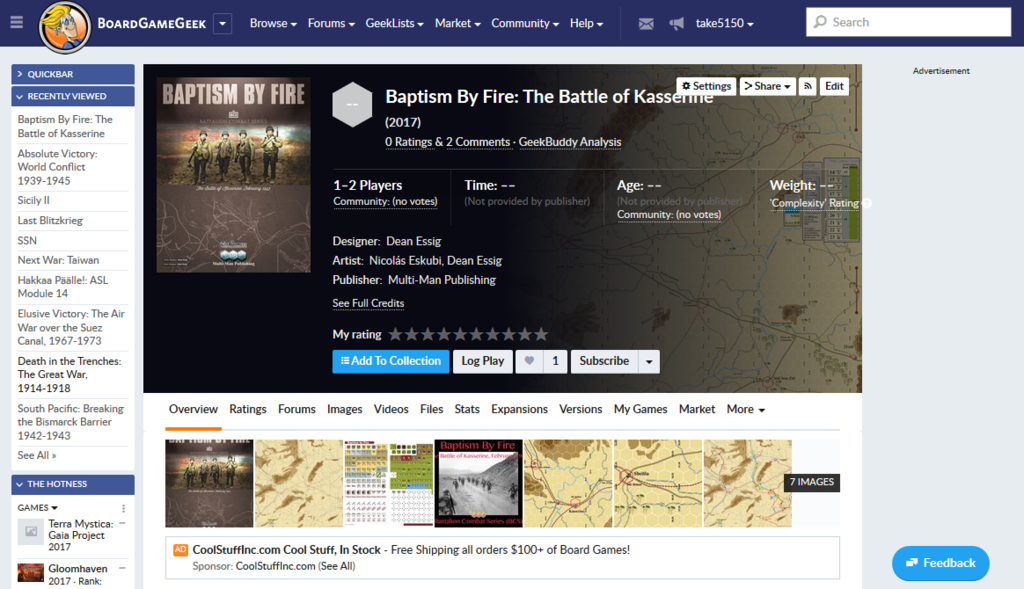This screenshot has width=1024, height=589.
Task: Click the RSS feed icon beside Edit
Action: (x=808, y=86)
